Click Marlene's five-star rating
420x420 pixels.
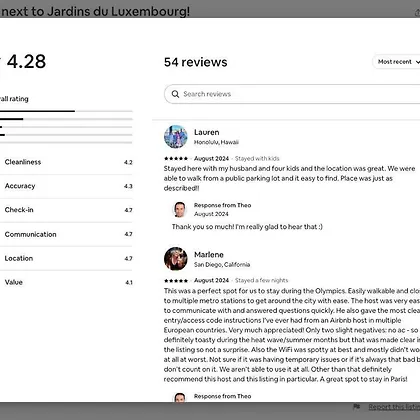pos(176,280)
